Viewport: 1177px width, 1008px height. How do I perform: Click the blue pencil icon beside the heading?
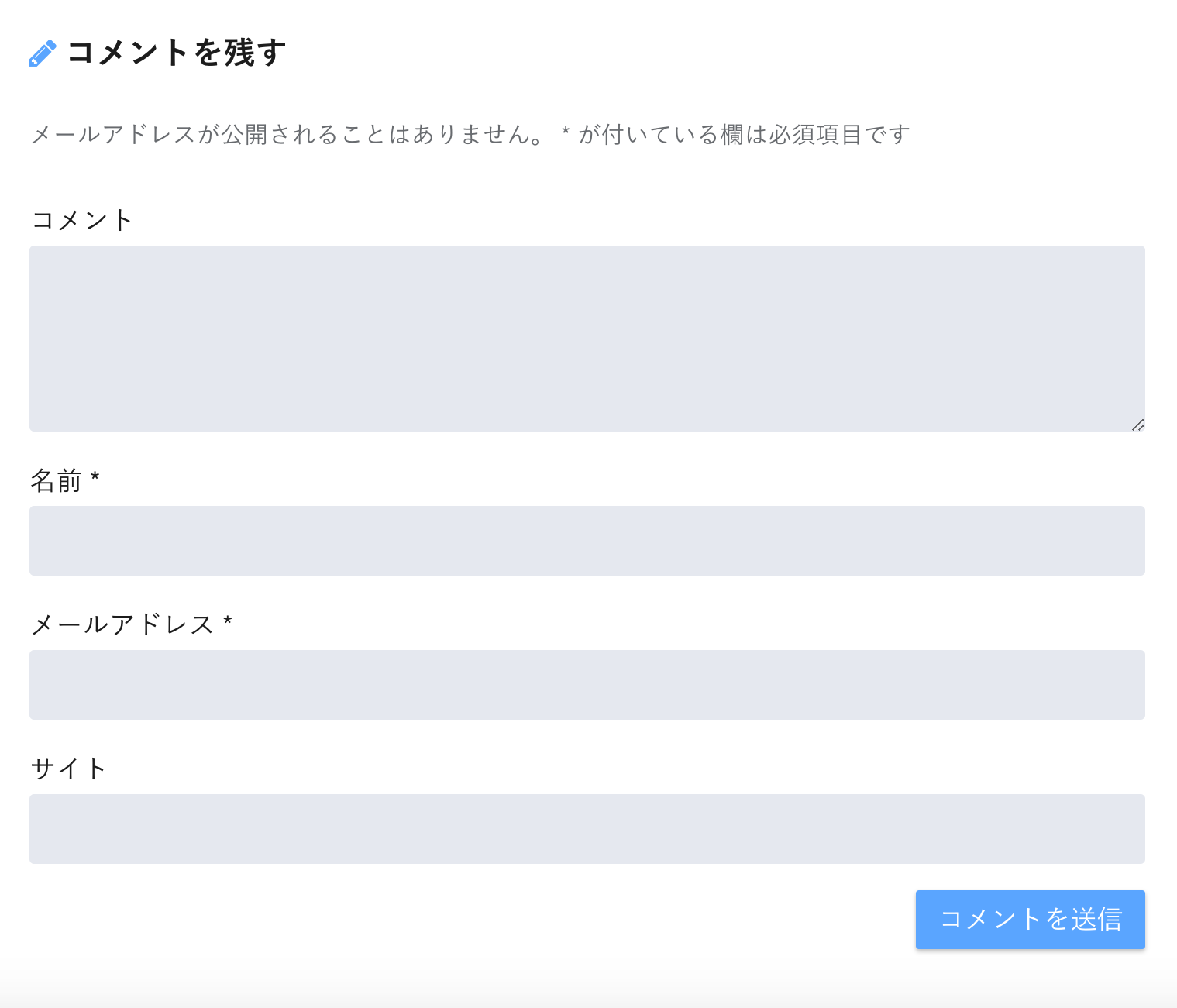tap(43, 53)
